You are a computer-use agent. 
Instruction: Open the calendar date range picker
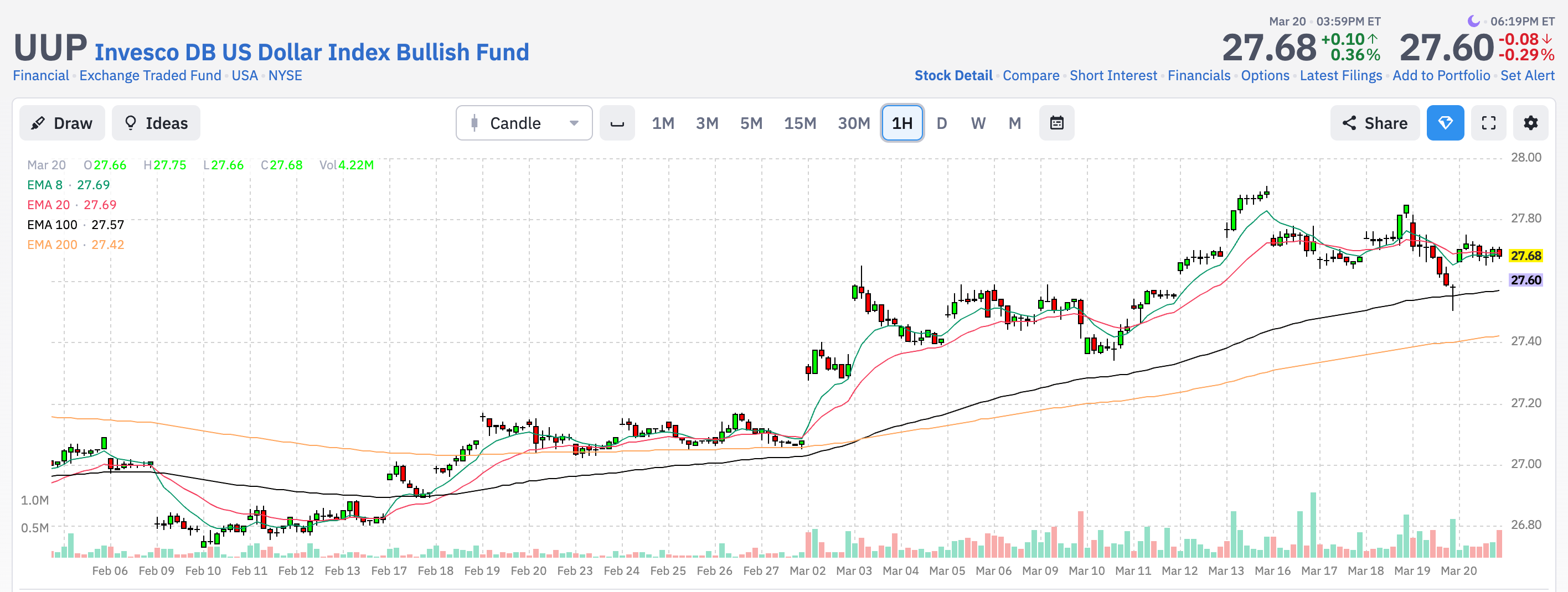point(1057,123)
